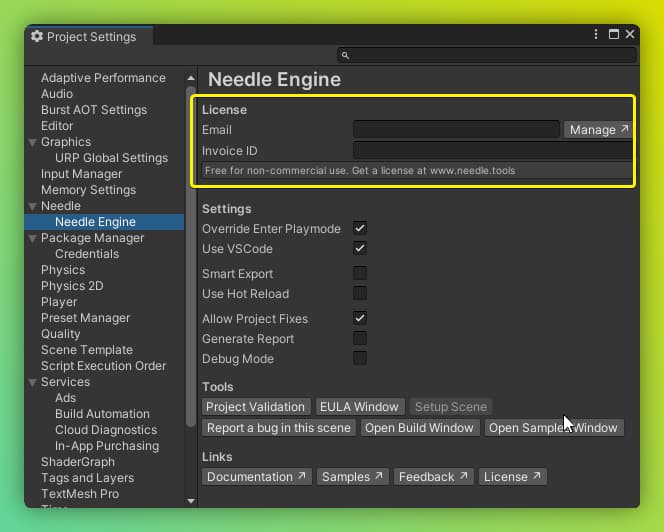Select Ads under Services
664x532 pixels.
point(66,398)
